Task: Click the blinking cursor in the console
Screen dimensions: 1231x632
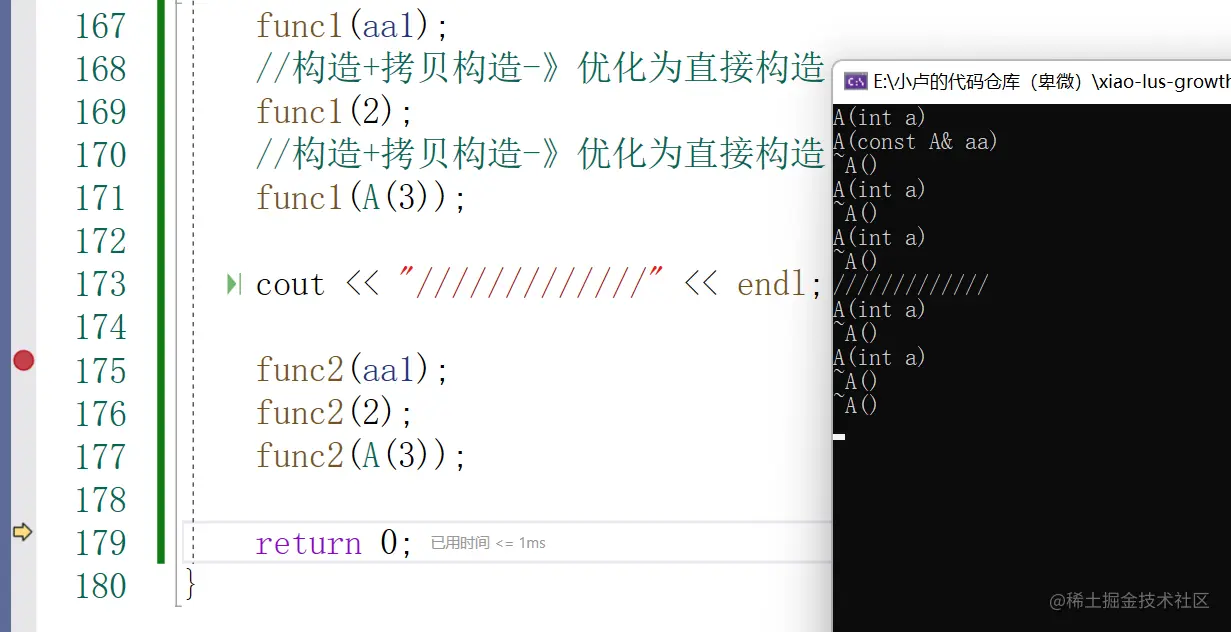Action: pyautogui.click(x=839, y=437)
